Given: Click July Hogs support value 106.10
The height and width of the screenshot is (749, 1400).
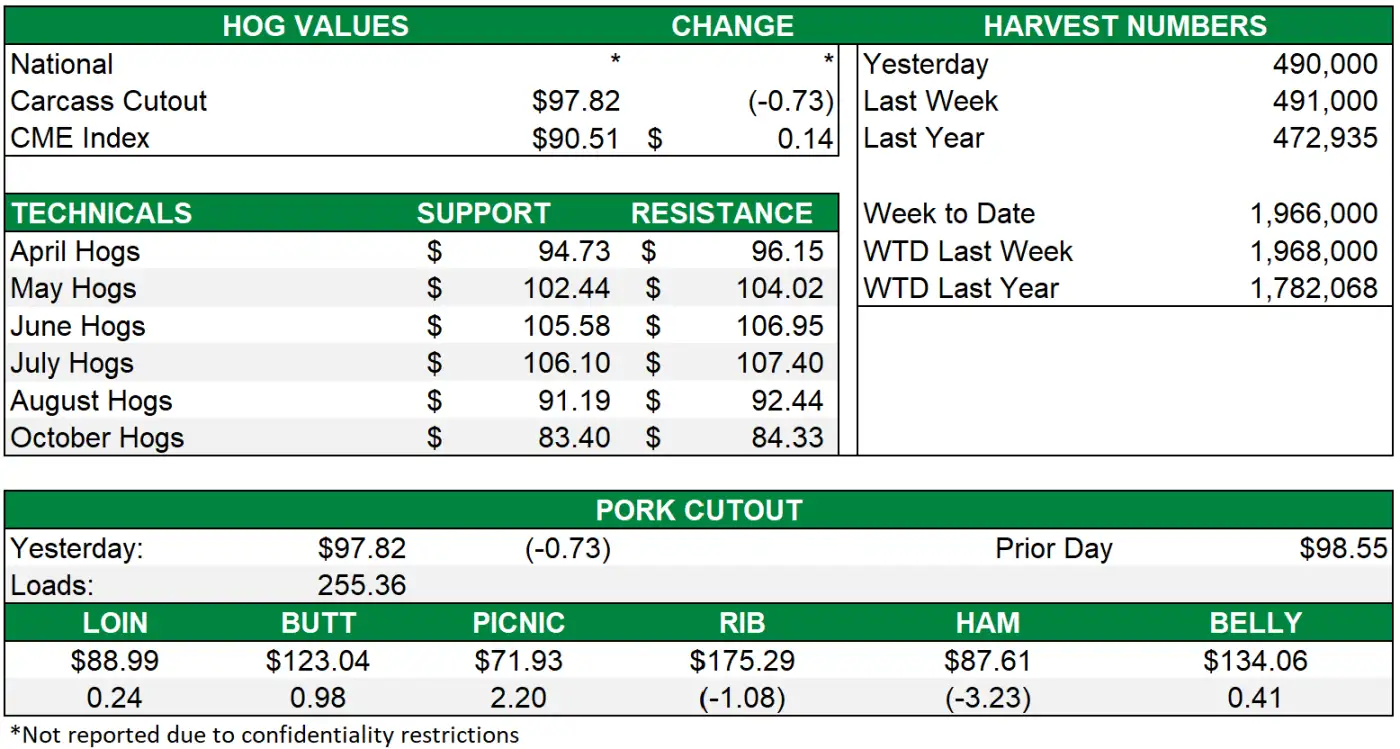Looking at the screenshot, I should [566, 363].
